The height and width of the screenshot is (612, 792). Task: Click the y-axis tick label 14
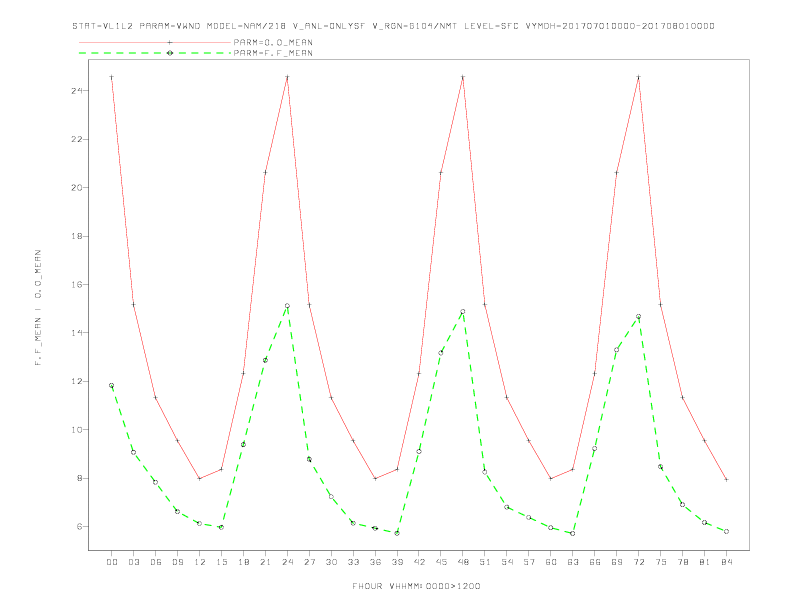(77, 333)
